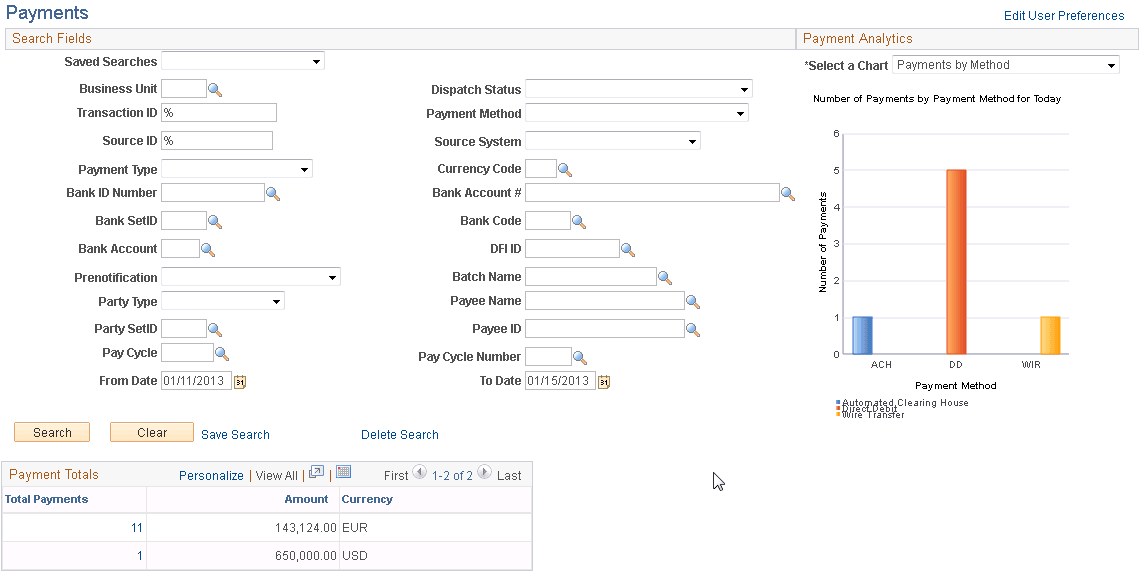1142x579 pixels.
Task: Open the Batch Name lookup magnifier
Action: click(661, 276)
